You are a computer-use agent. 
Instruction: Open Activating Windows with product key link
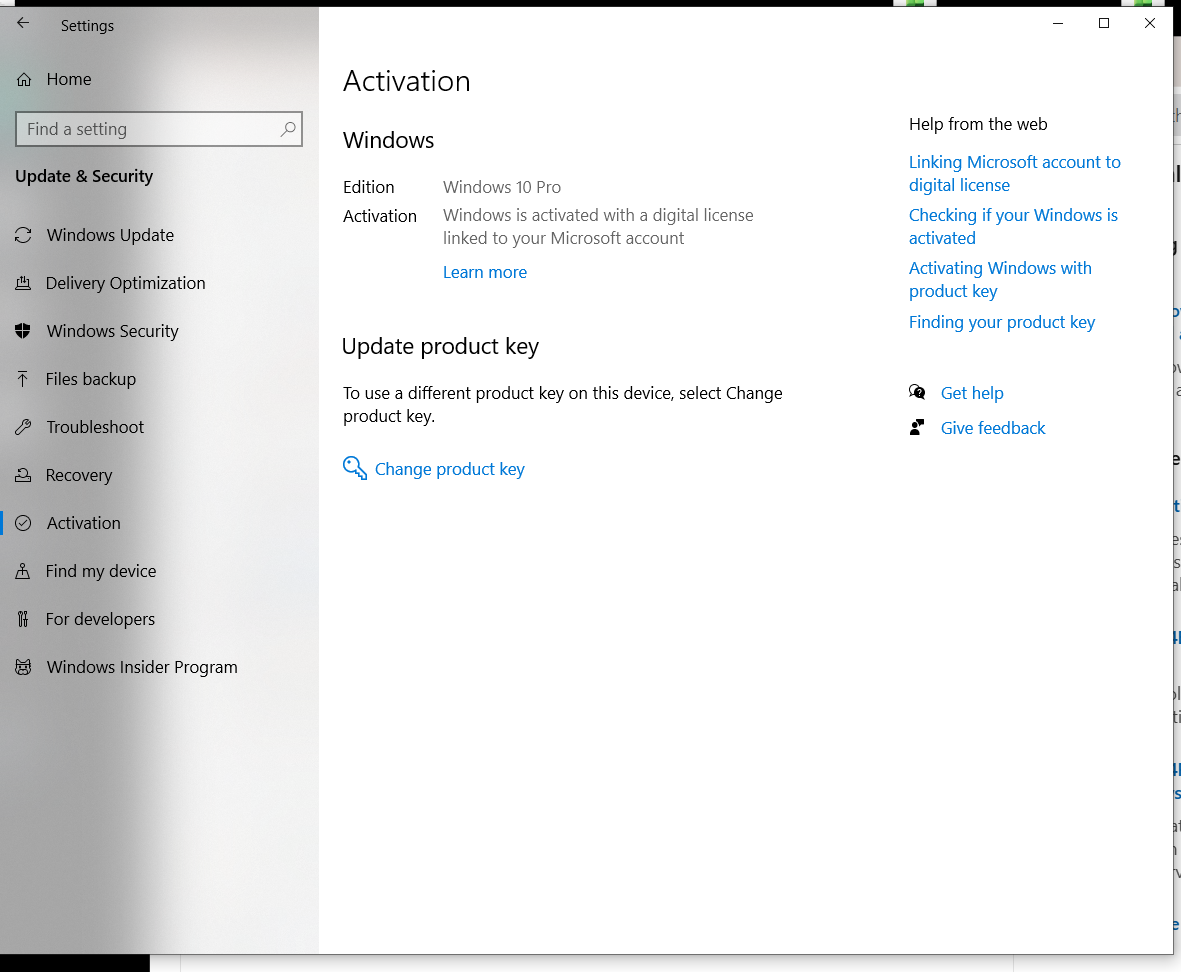(1000, 279)
